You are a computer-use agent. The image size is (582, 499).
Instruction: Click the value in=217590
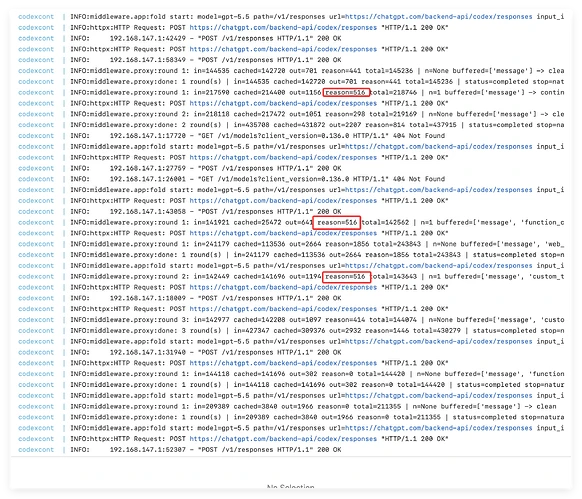coord(212,92)
